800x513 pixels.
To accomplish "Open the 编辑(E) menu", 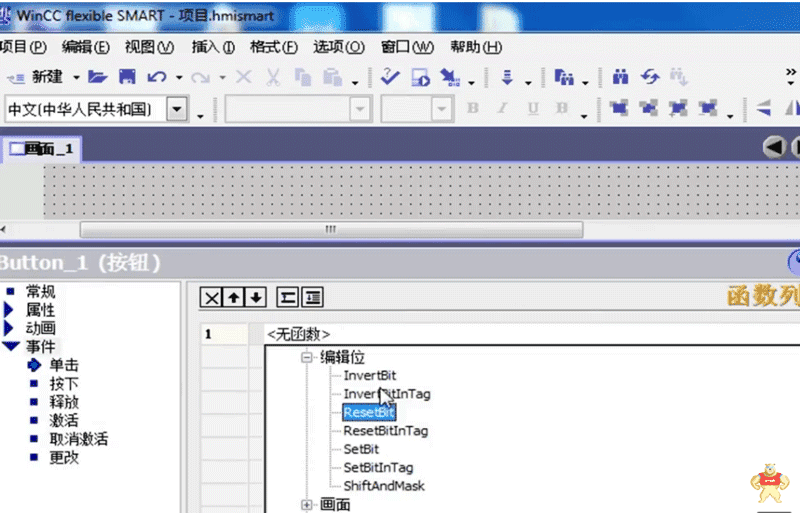I will (85, 47).
